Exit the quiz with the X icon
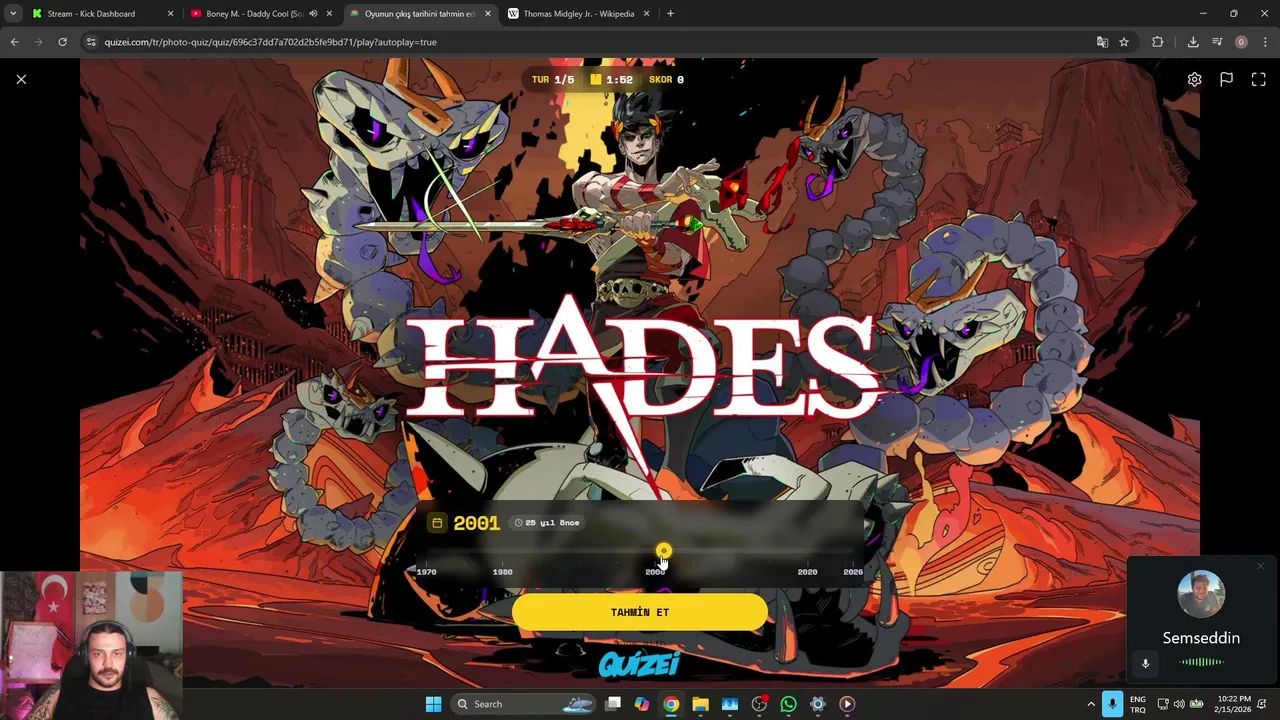 21,79
